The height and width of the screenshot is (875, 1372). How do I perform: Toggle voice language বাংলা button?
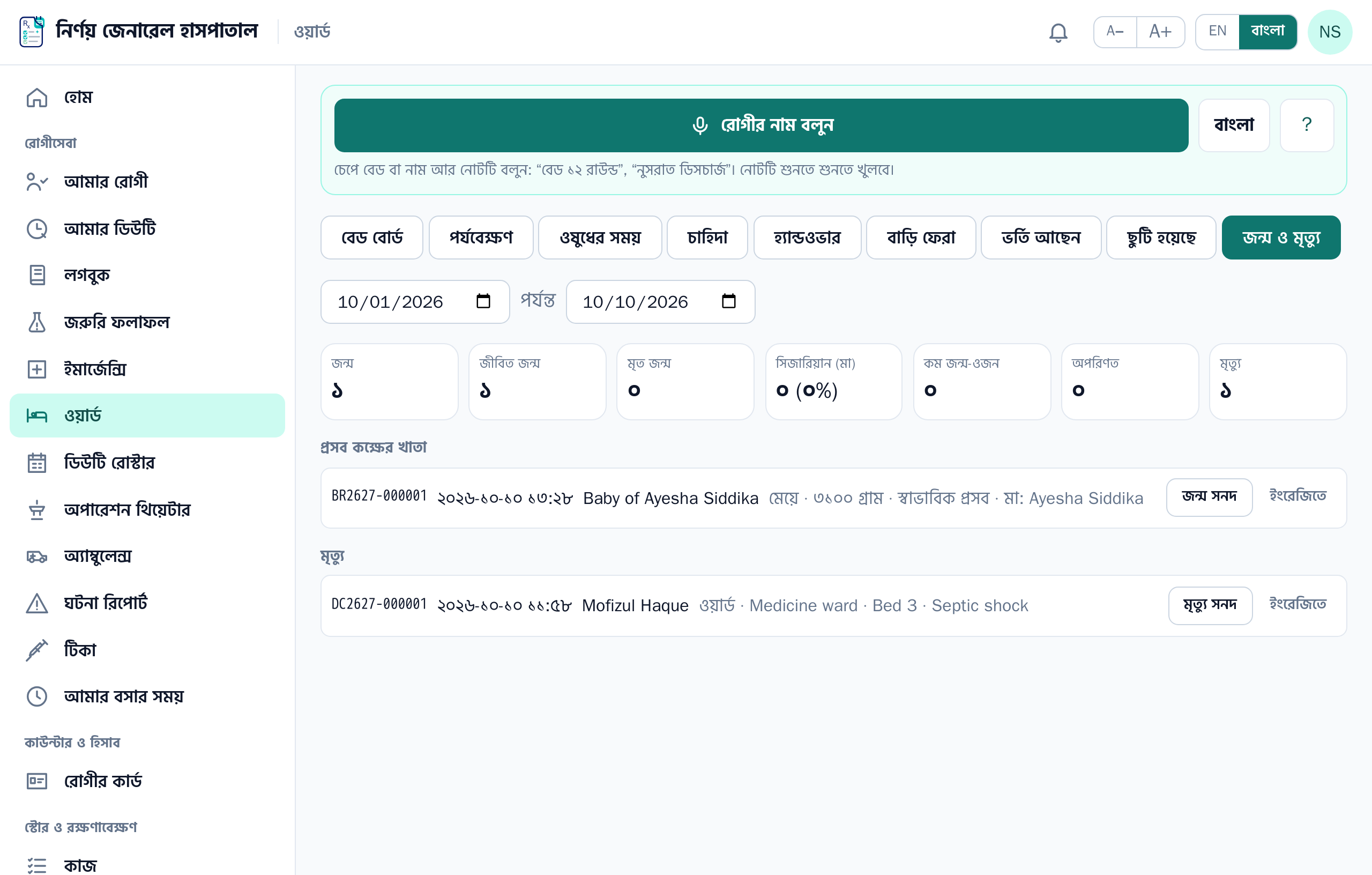click(x=1234, y=125)
